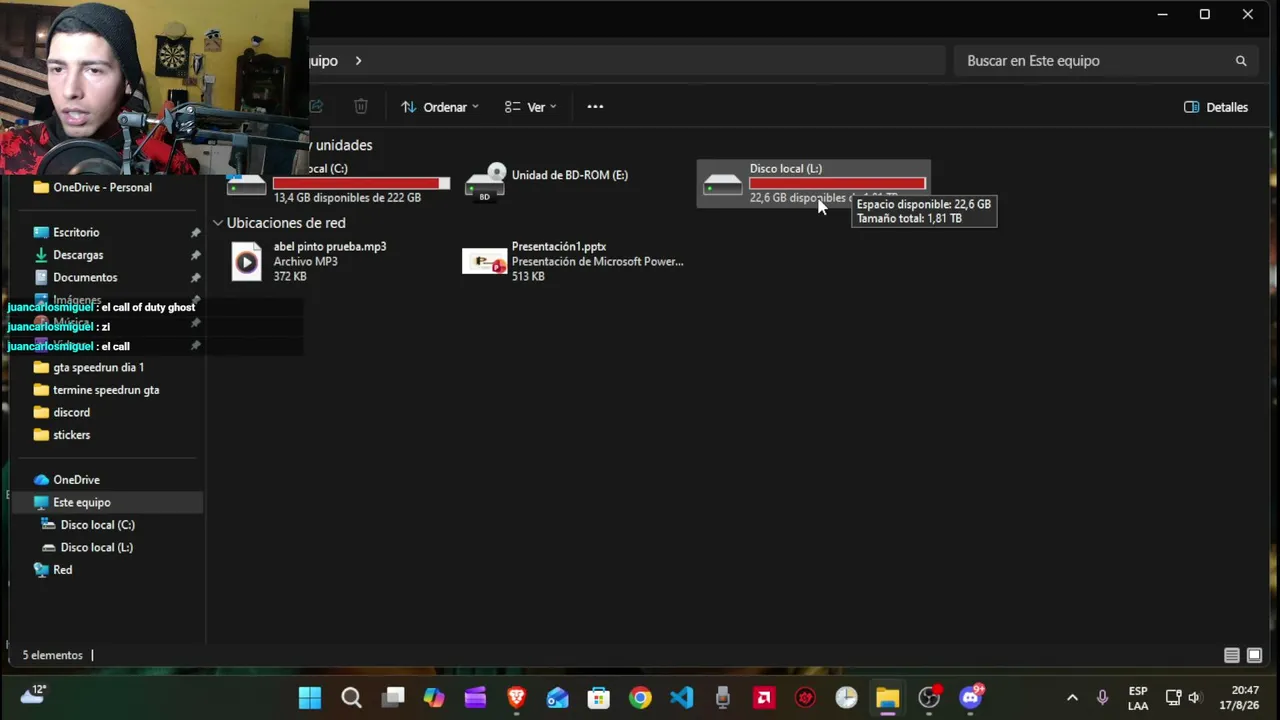Click the greyed-out trash delete icon
The image size is (1280, 720).
(361, 107)
